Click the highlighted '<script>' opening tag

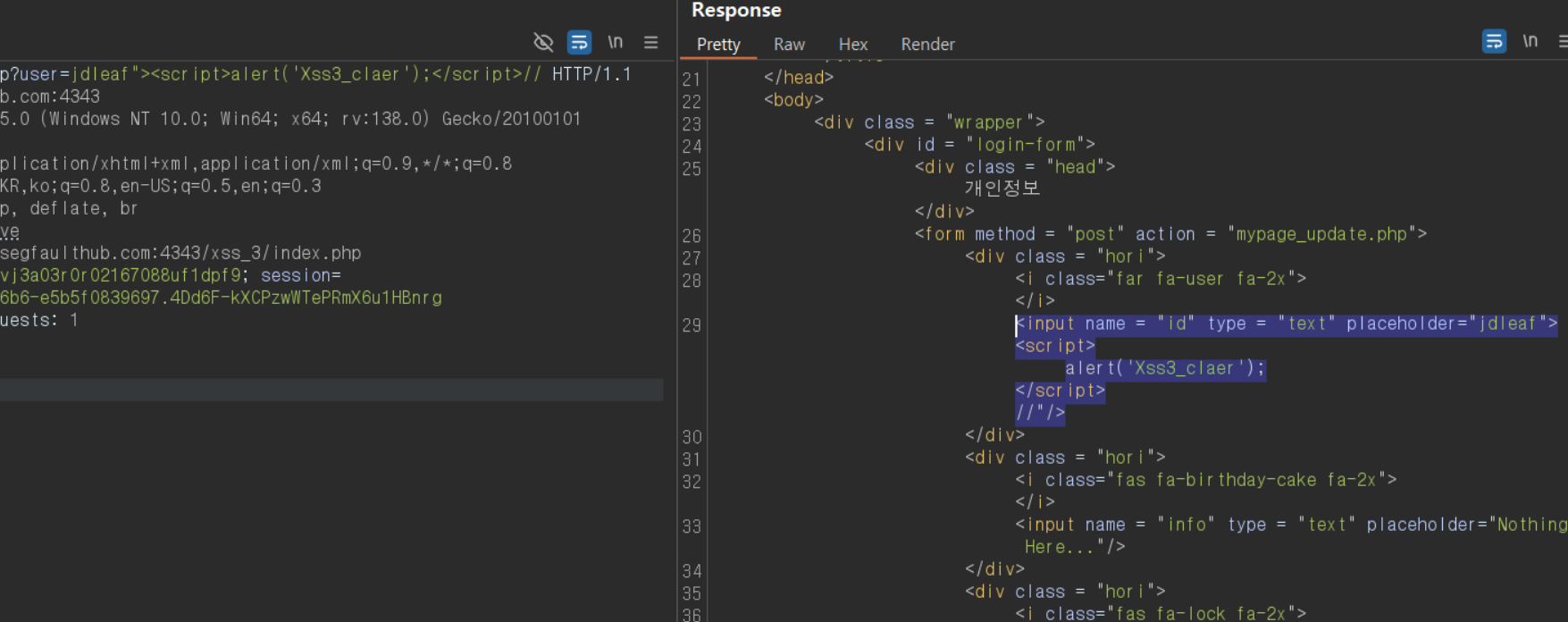1055,346
